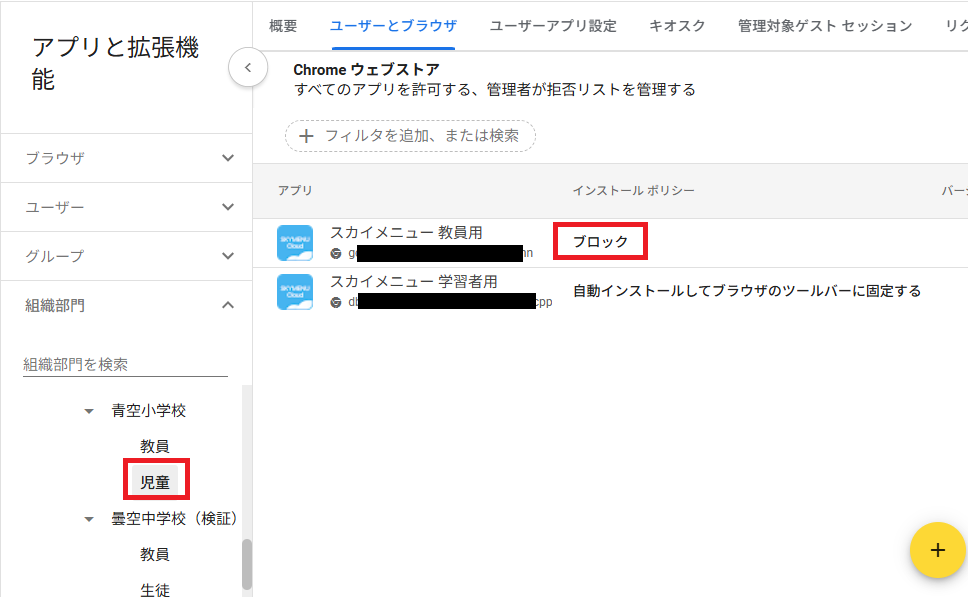Viewport: 968px width, 597px height.
Task: Expand the ユーザー section
Action: (228, 207)
